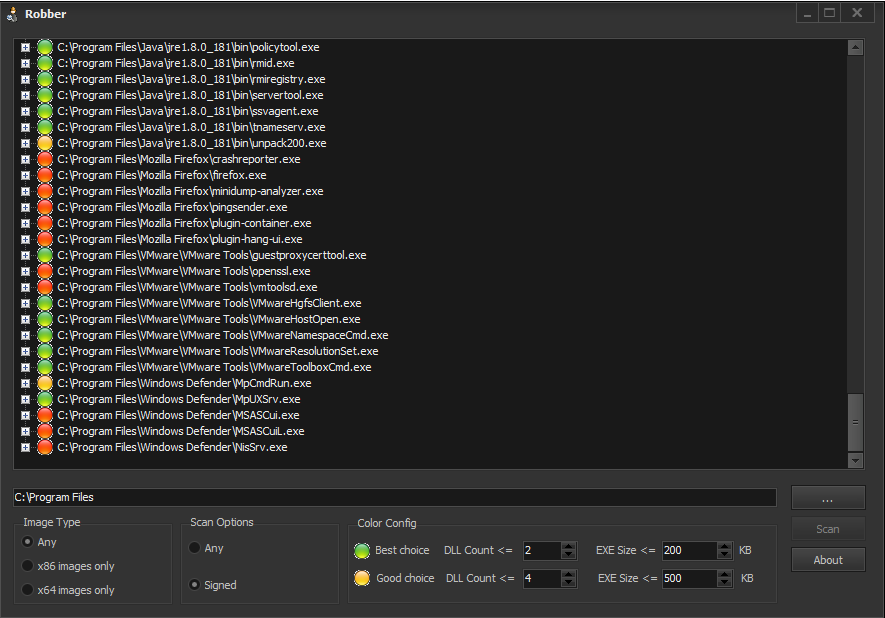The image size is (885, 618).
Task: Click the scroll down arrow of the file list
Action: tap(855, 460)
